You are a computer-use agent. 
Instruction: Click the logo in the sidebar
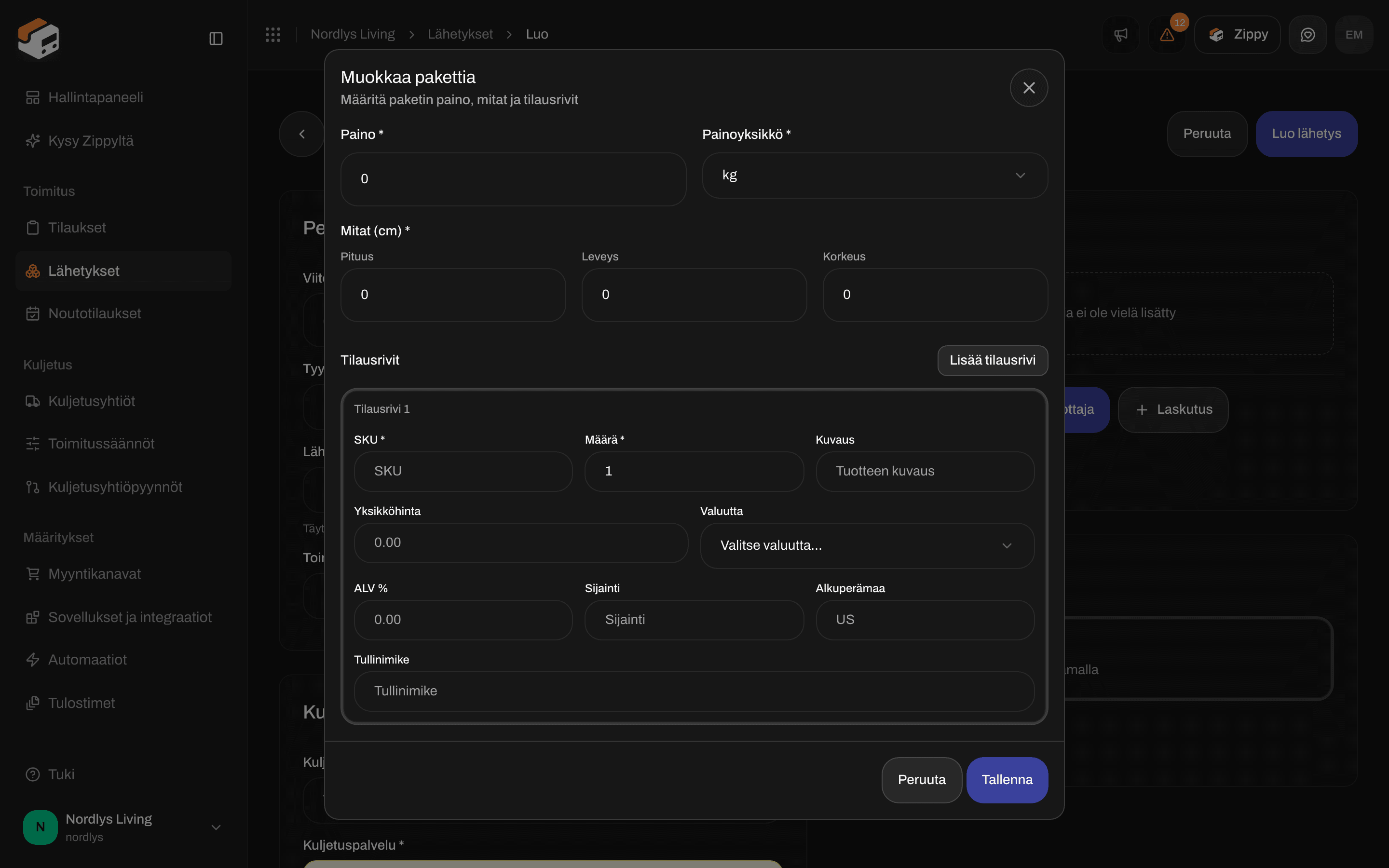coord(39,38)
